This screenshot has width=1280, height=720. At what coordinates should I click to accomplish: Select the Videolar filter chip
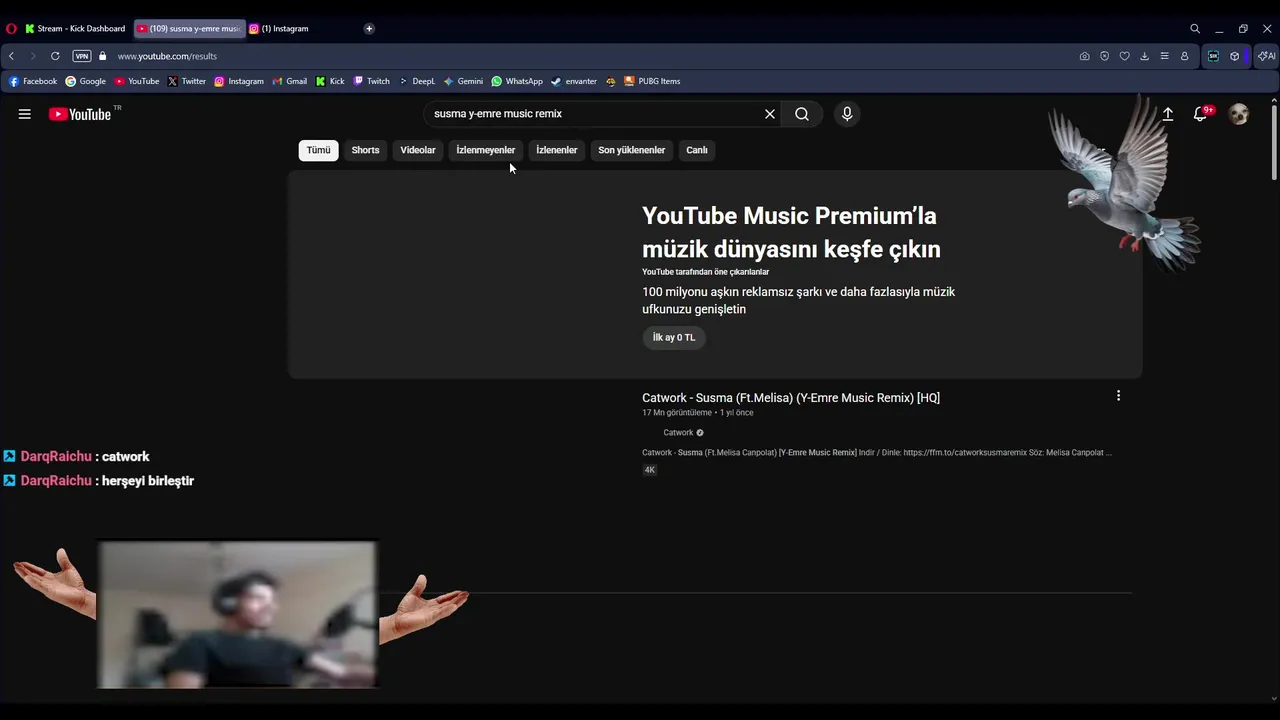[x=418, y=150]
